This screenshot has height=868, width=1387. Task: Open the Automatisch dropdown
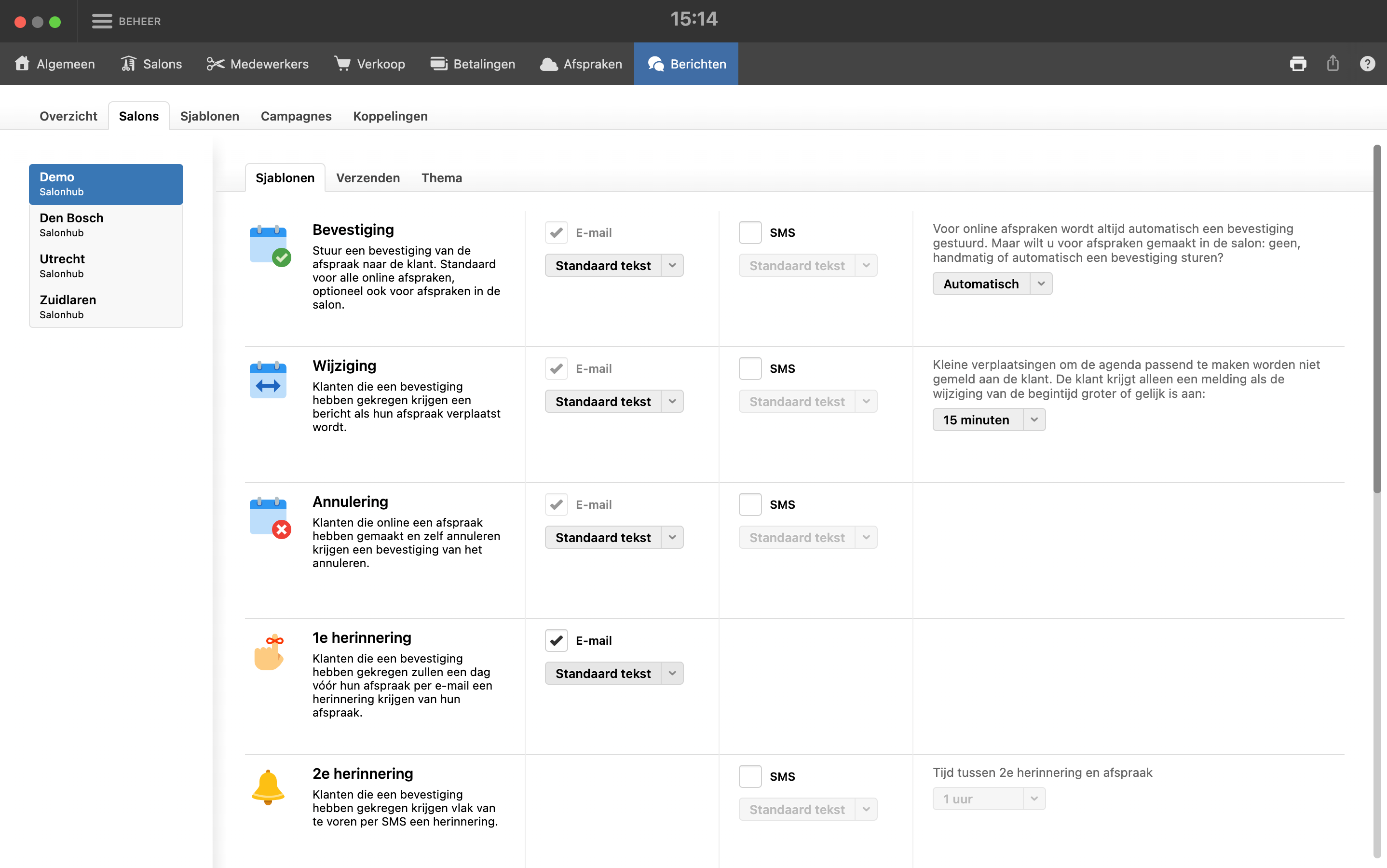click(992, 284)
